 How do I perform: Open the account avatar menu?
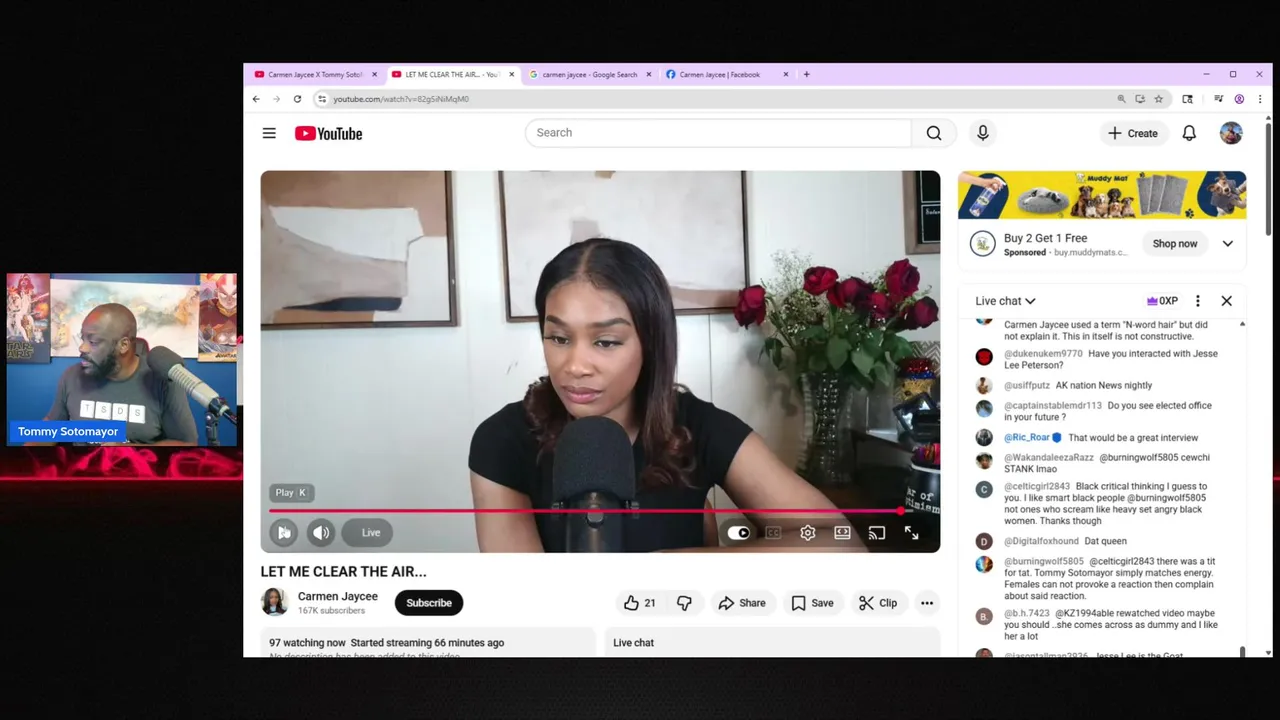tap(1231, 133)
